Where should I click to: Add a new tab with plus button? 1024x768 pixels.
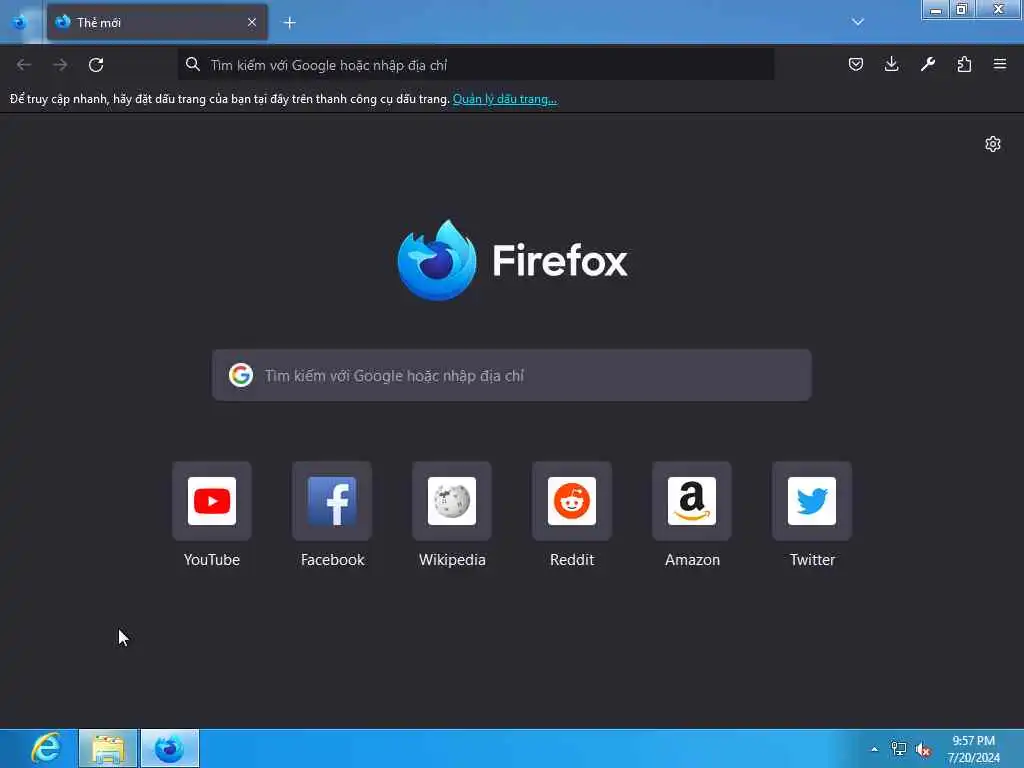pyautogui.click(x=289, y=23)
